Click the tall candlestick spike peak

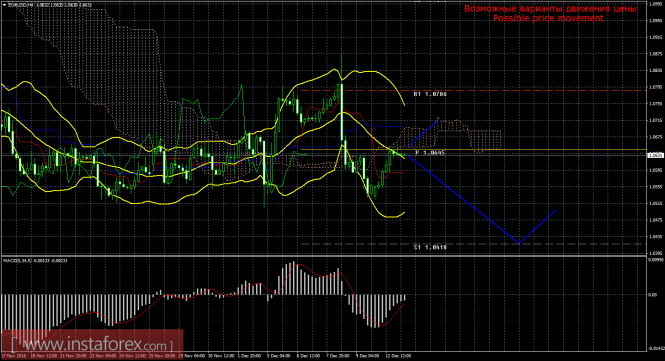[x=341, y=55]
